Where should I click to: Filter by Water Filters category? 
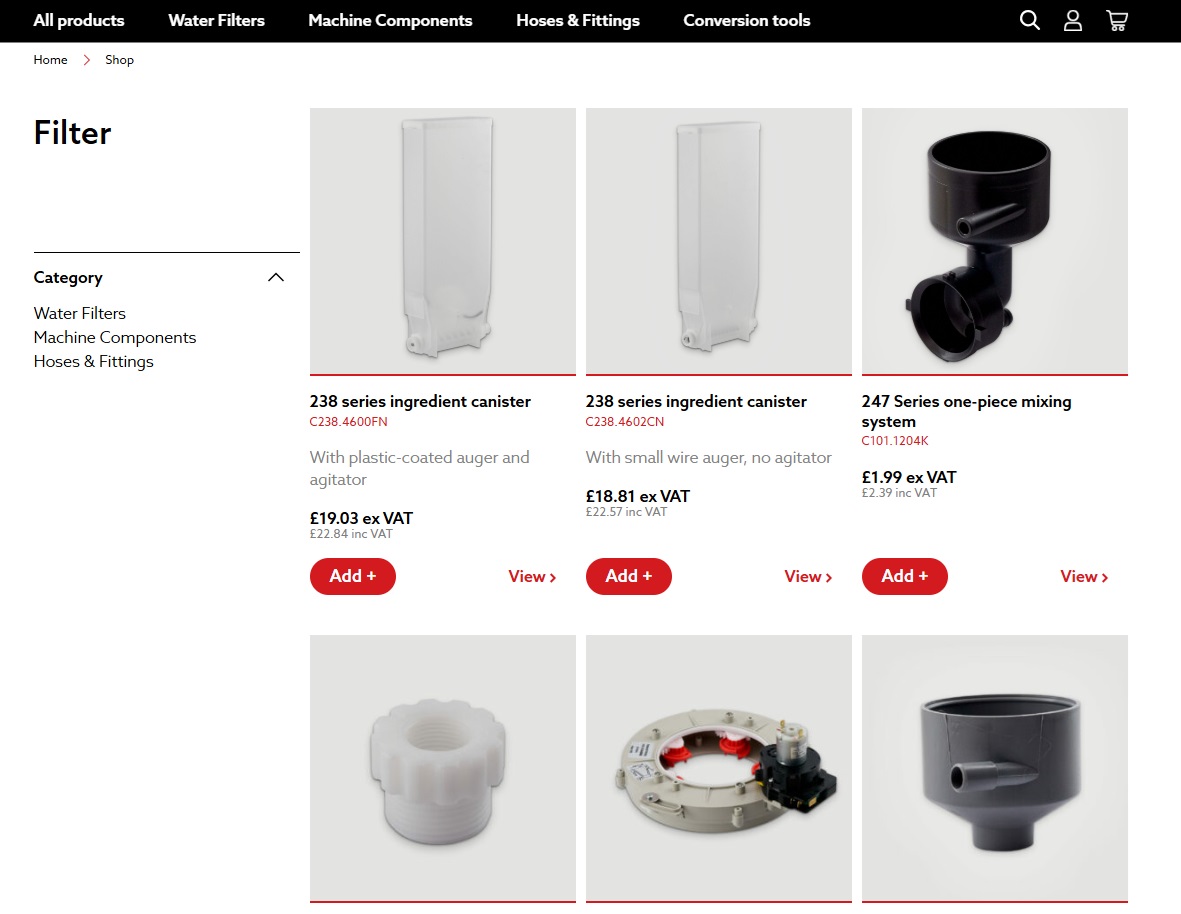tap(80, 313)
